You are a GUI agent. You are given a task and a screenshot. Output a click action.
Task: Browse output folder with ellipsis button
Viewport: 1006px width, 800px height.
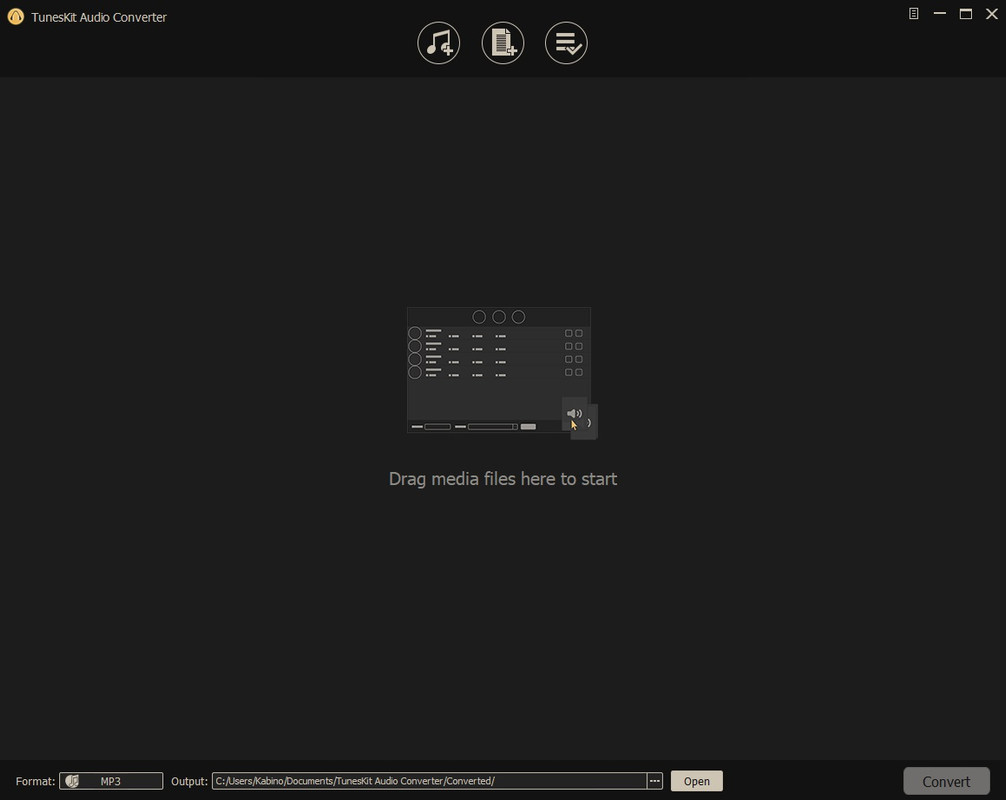654,781
